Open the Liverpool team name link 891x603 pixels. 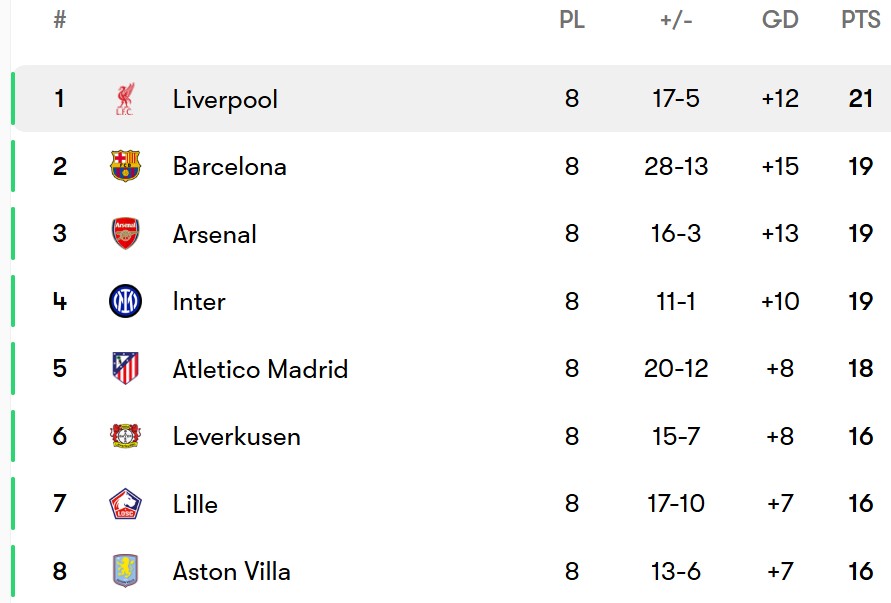(225, 99)
